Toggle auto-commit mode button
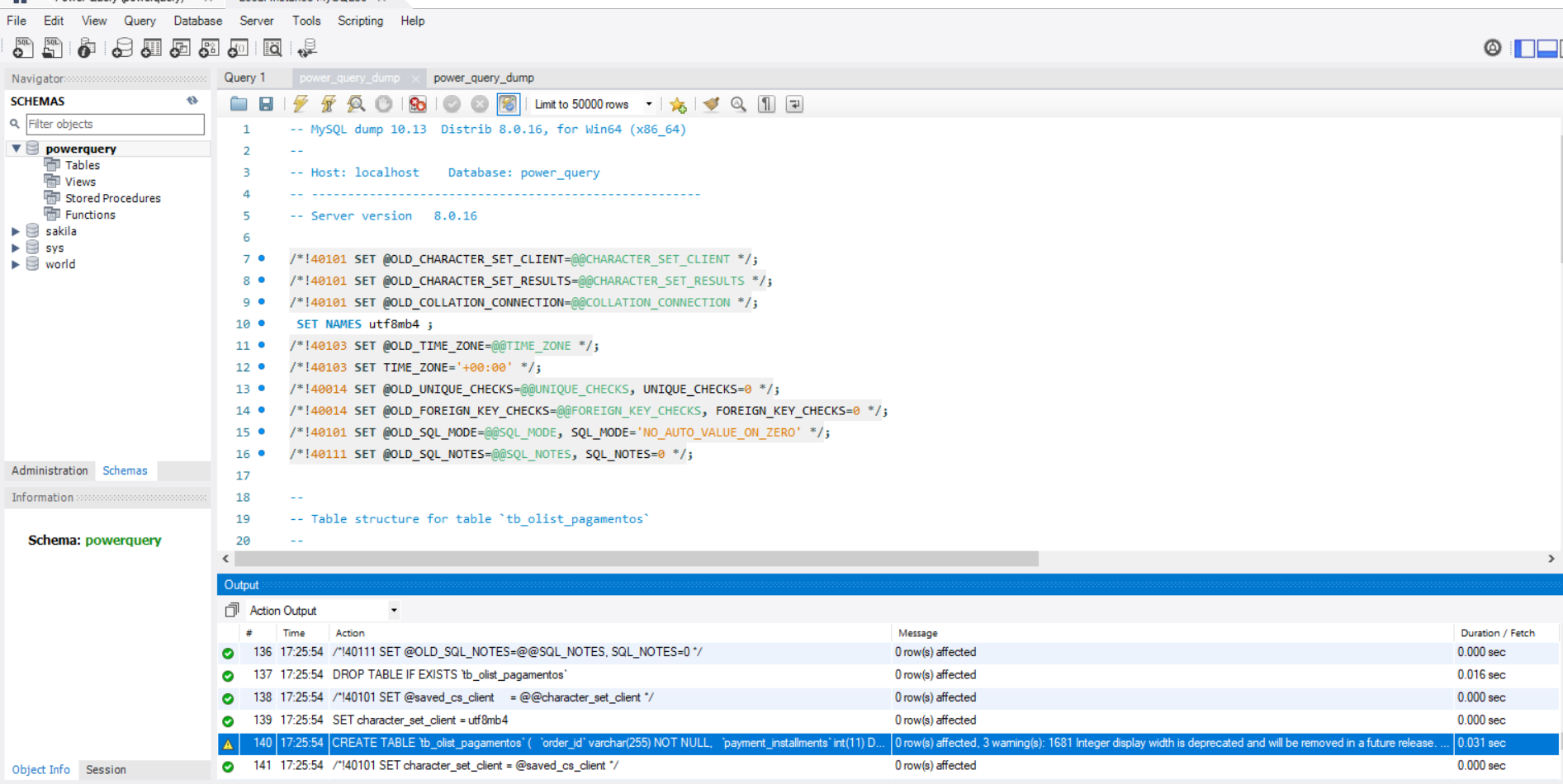 pyautogui.click(x=508, y=104)
